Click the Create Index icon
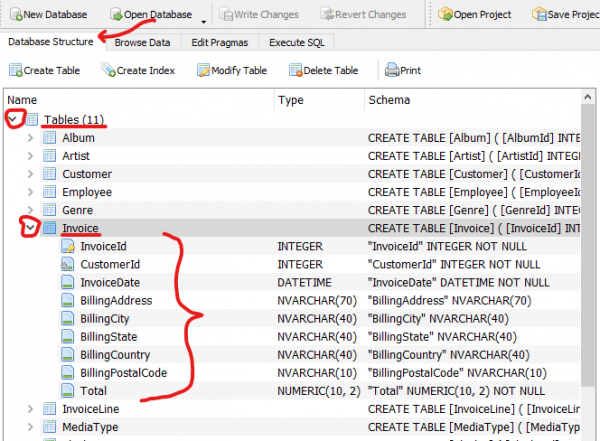Image resolution: width=600 pixels, height=441 pixels. (108, 70)
